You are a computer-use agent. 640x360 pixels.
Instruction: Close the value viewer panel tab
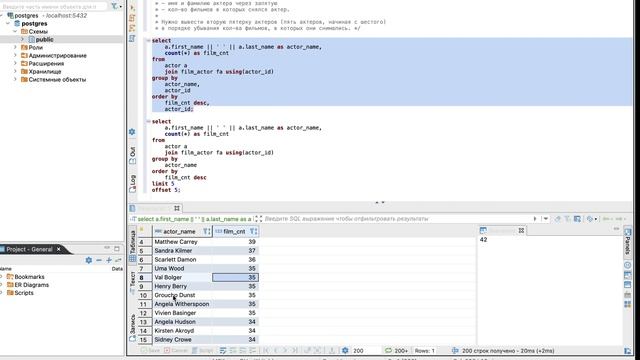pyautogui.click(x=521, y=231)
